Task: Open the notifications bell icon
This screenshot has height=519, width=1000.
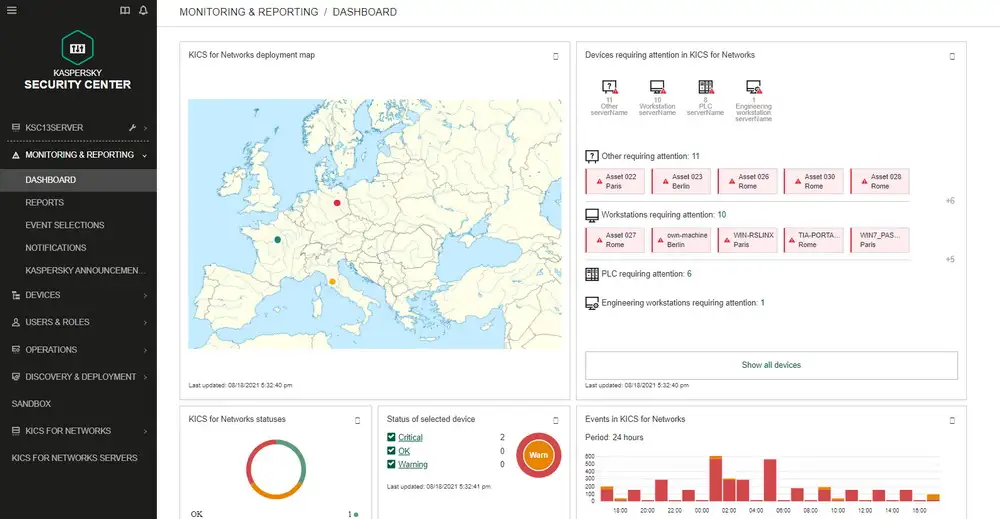Action: (x=142, y=11)
